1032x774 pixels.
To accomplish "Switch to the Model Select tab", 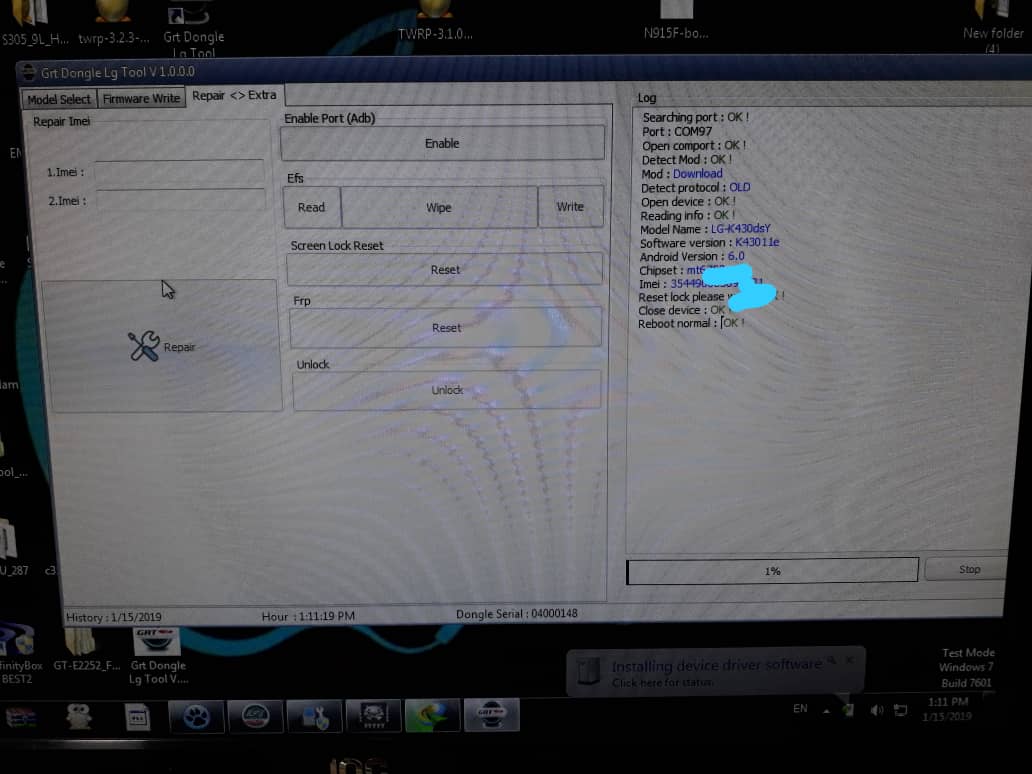I will [x=59, y=99].
